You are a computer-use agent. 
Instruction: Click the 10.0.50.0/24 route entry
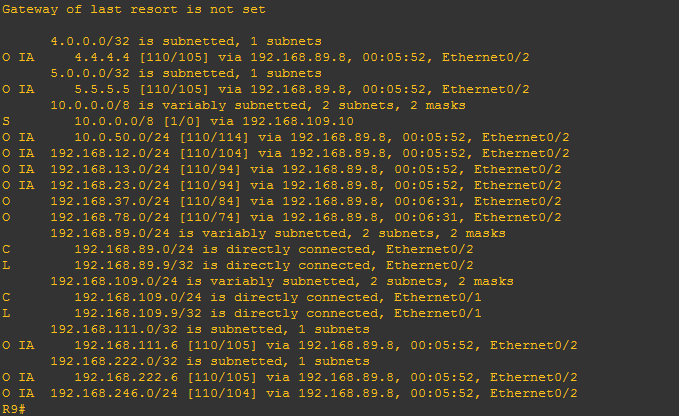286,137
